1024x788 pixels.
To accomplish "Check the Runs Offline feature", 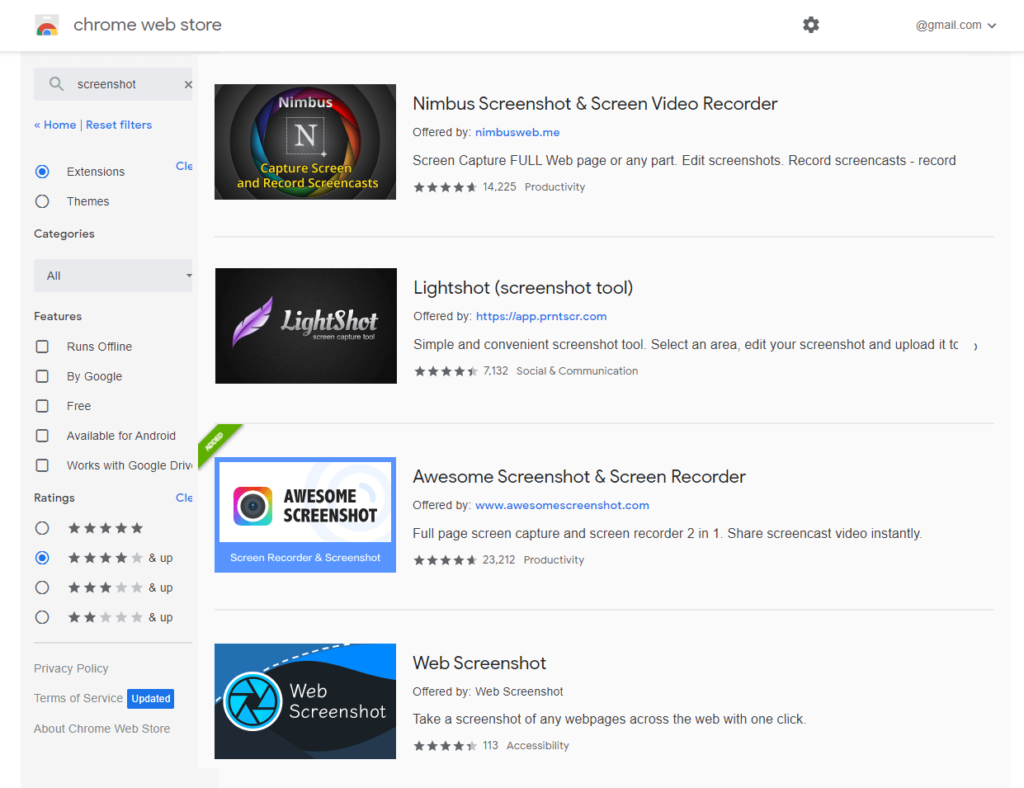I will [x=42, y=346].
